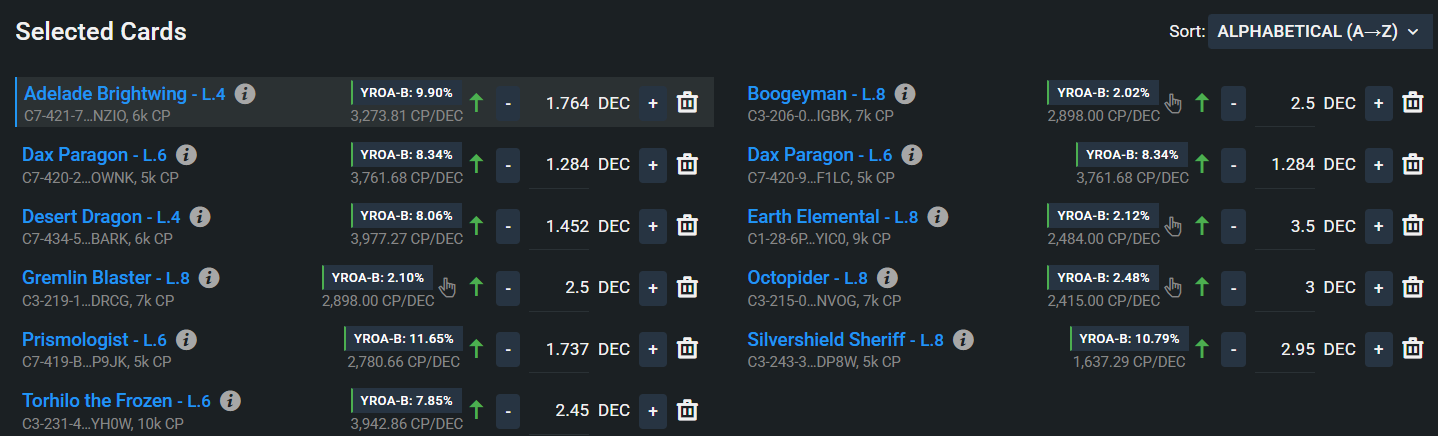This screenshot has width=1438, height=436.
Task: Click green up arrow for Prismologist
Action: [476, 349]
